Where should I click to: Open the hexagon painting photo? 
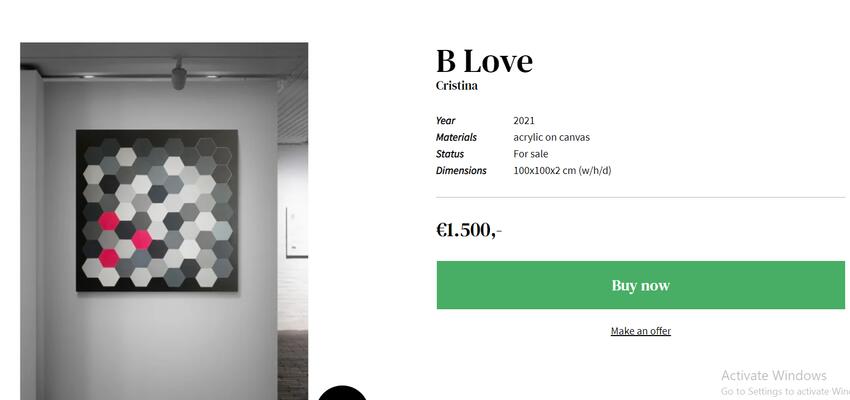point(164,221)
